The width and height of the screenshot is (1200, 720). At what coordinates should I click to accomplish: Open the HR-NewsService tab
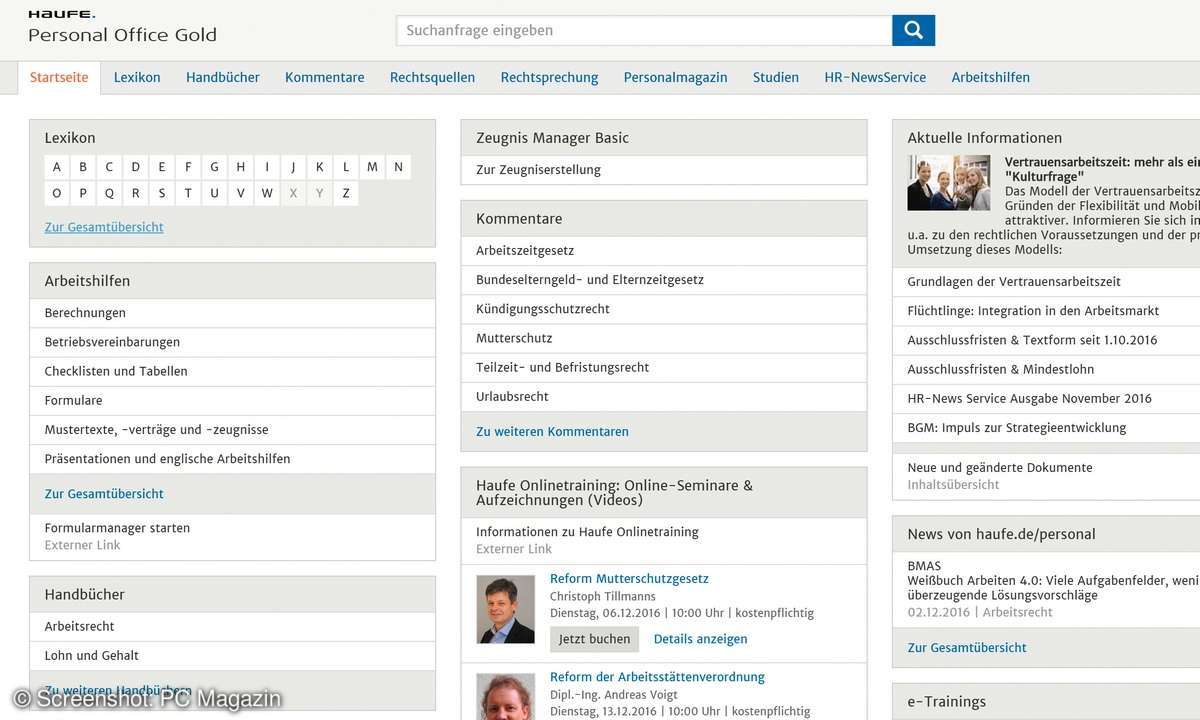(875, 77)
